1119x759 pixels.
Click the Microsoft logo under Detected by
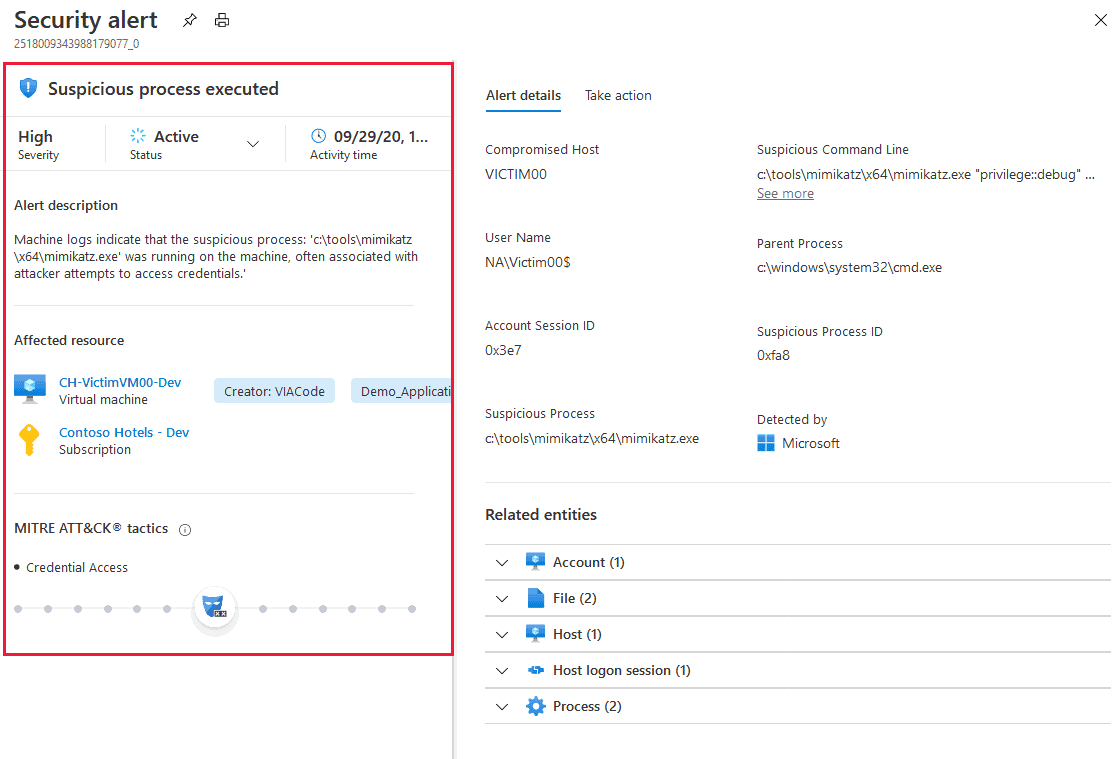(x=766, y=443)
